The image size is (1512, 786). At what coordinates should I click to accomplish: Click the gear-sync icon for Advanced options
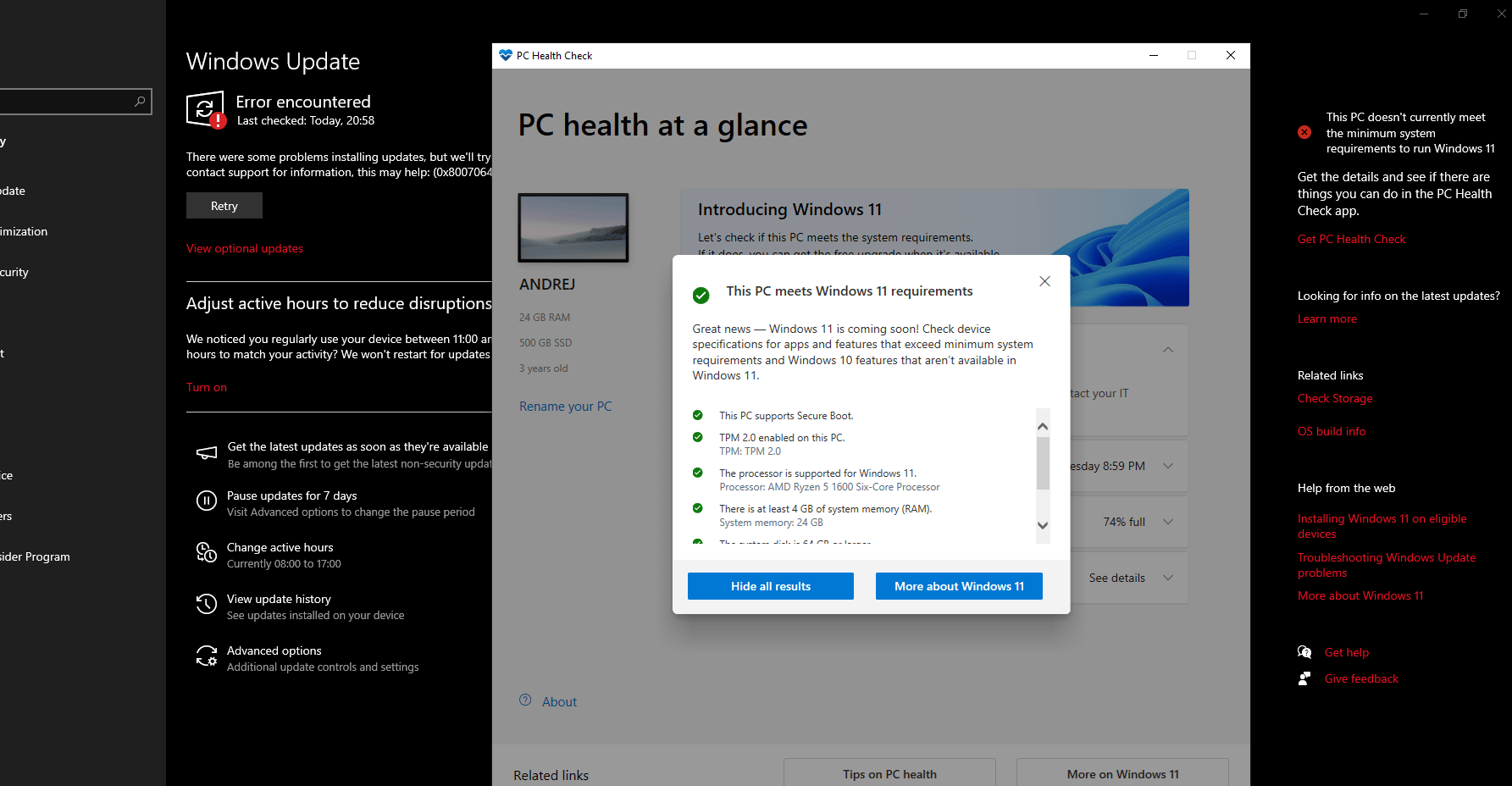click(207, 656)
